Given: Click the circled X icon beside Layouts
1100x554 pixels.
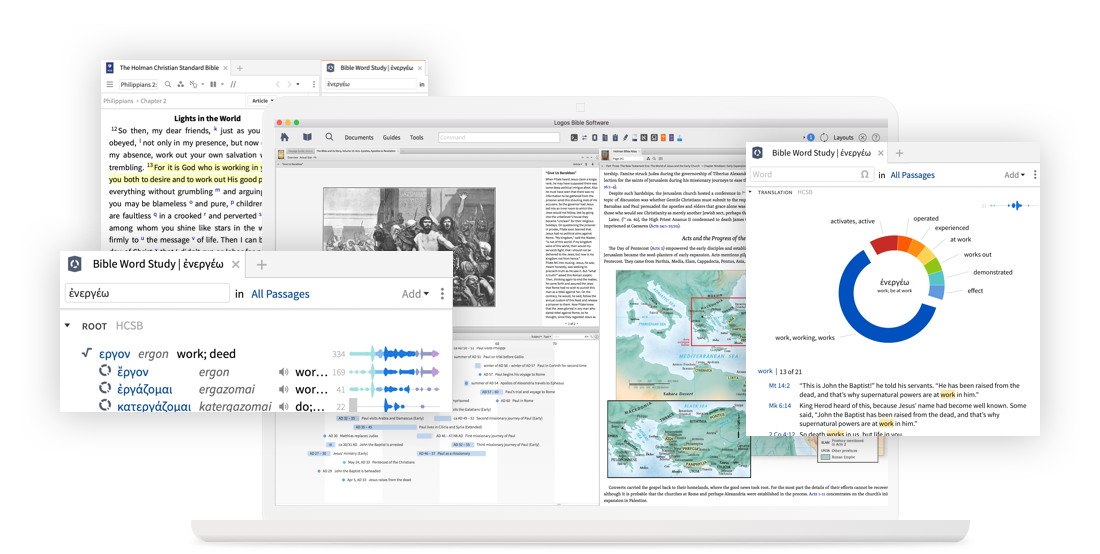Looking at the screenshot, I should (863, 137).
